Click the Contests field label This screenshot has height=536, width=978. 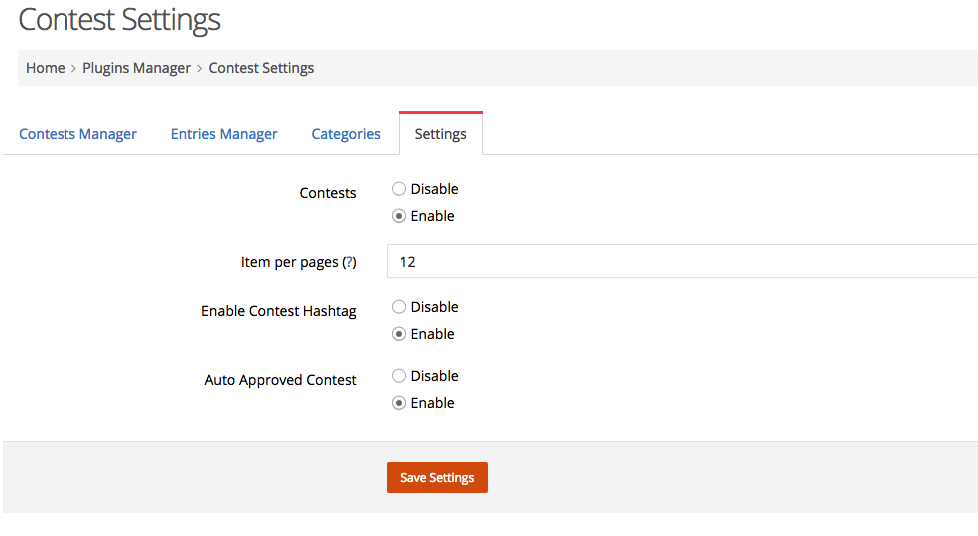pos(327,193)
